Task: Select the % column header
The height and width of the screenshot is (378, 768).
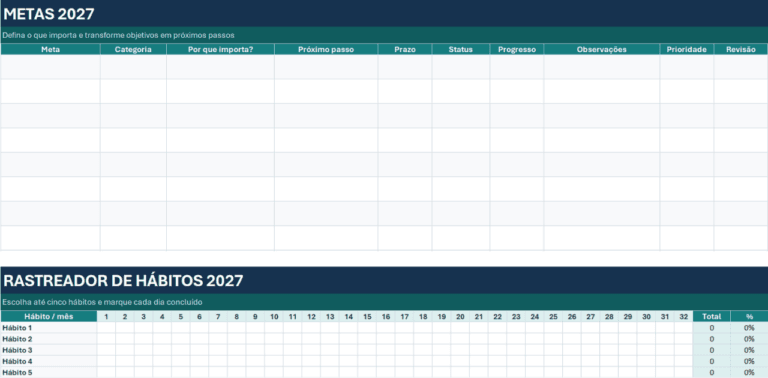Action: click(x=749, y=316)
